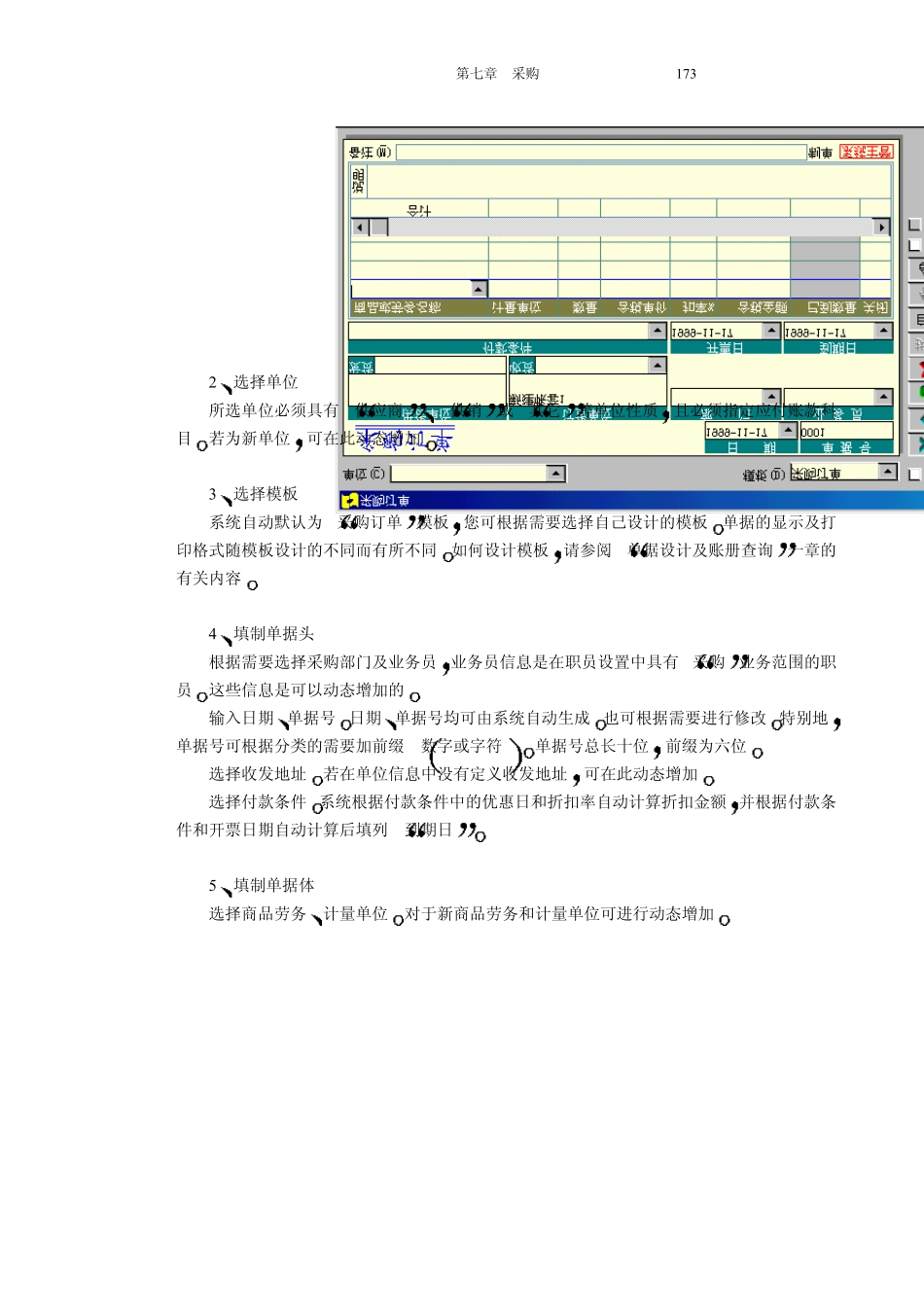Viewport: 924px width, 1308px height.
Task: Click the 已到货量 column header
Action: click(825, 308)
